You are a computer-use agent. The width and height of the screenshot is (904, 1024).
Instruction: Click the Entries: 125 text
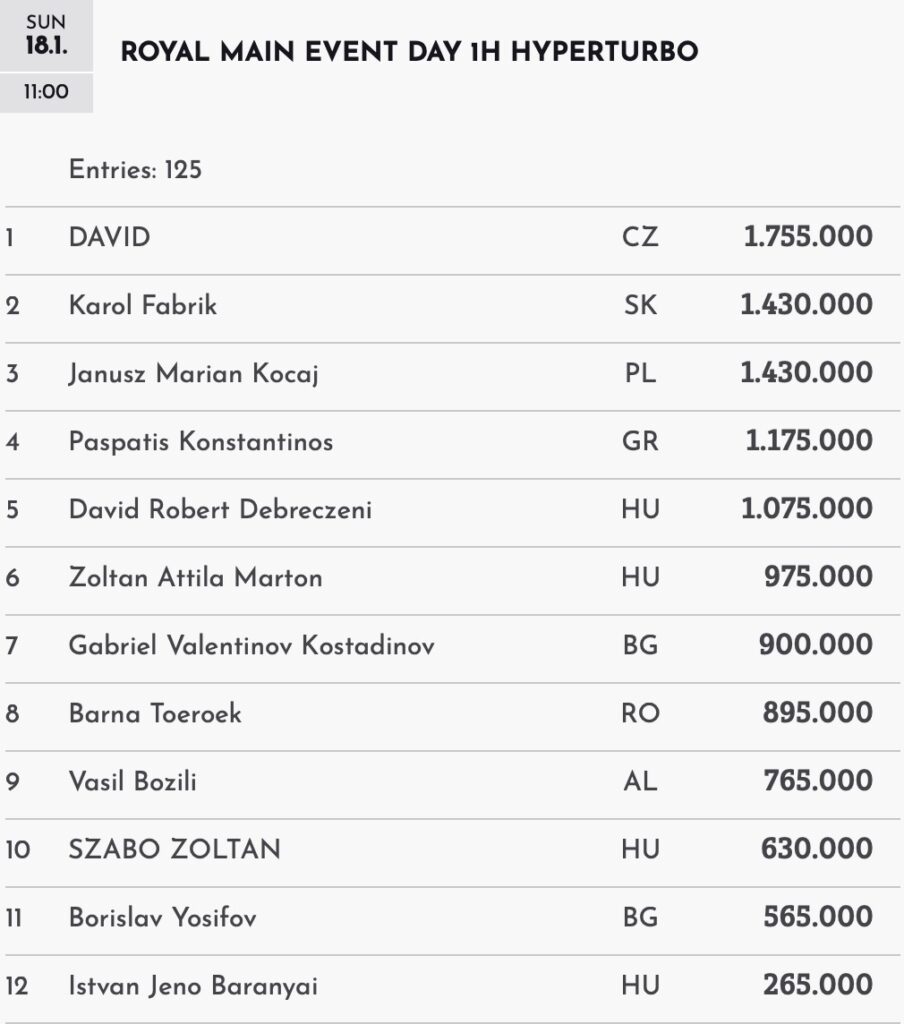pos(135,170)
